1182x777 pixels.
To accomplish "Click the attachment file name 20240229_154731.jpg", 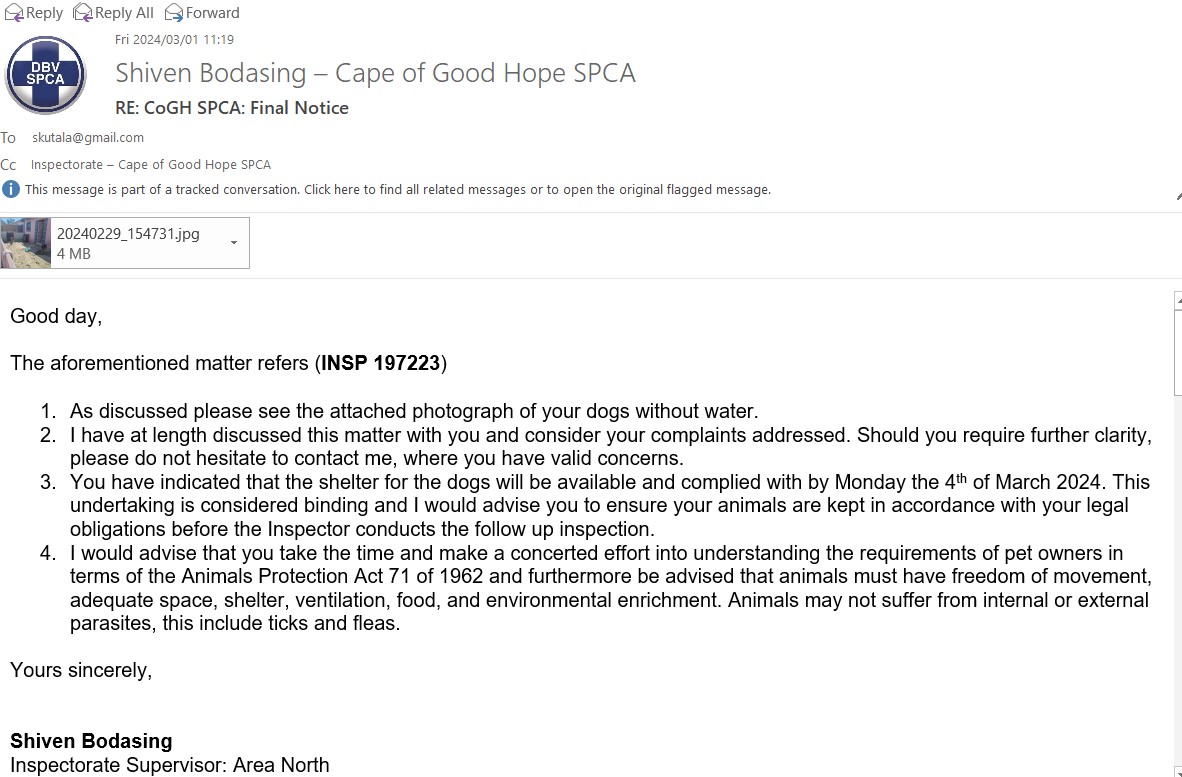I will (128, 234).
